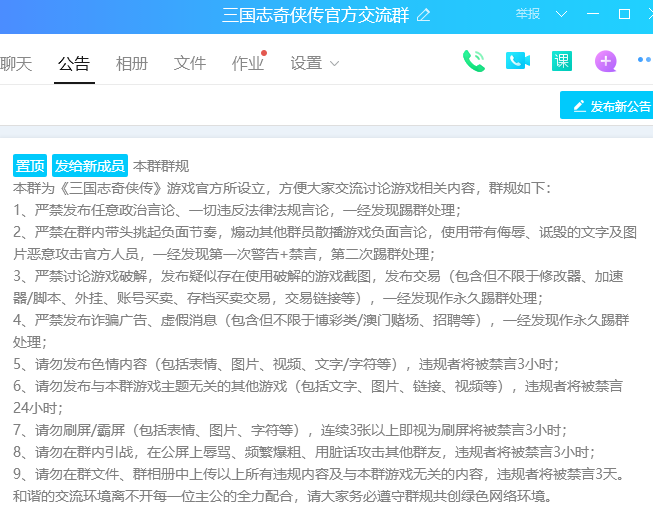Click closing line 和谐的交流环境
The height and width of the screenshot is (511, 653).
283,496
